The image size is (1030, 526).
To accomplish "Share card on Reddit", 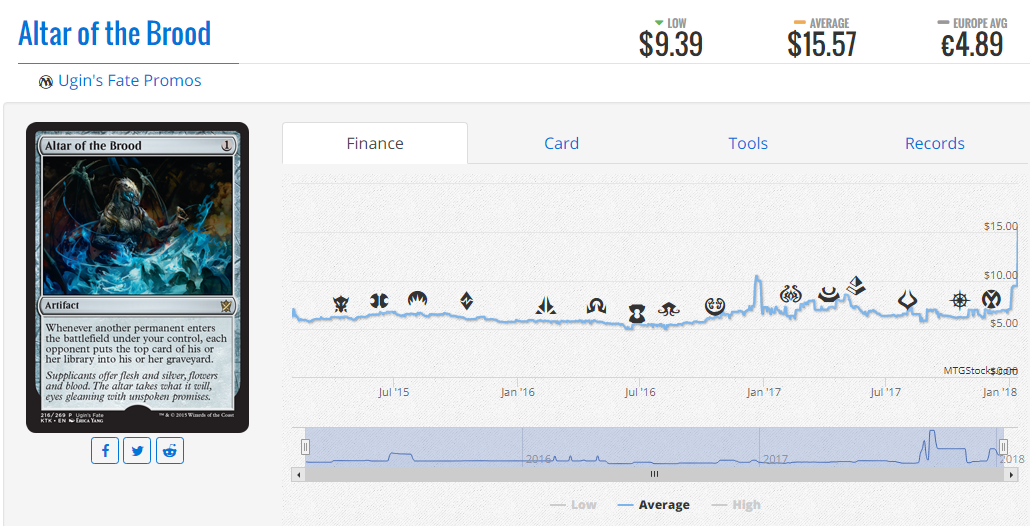I will pyautogui.click(x=170, y=450).
